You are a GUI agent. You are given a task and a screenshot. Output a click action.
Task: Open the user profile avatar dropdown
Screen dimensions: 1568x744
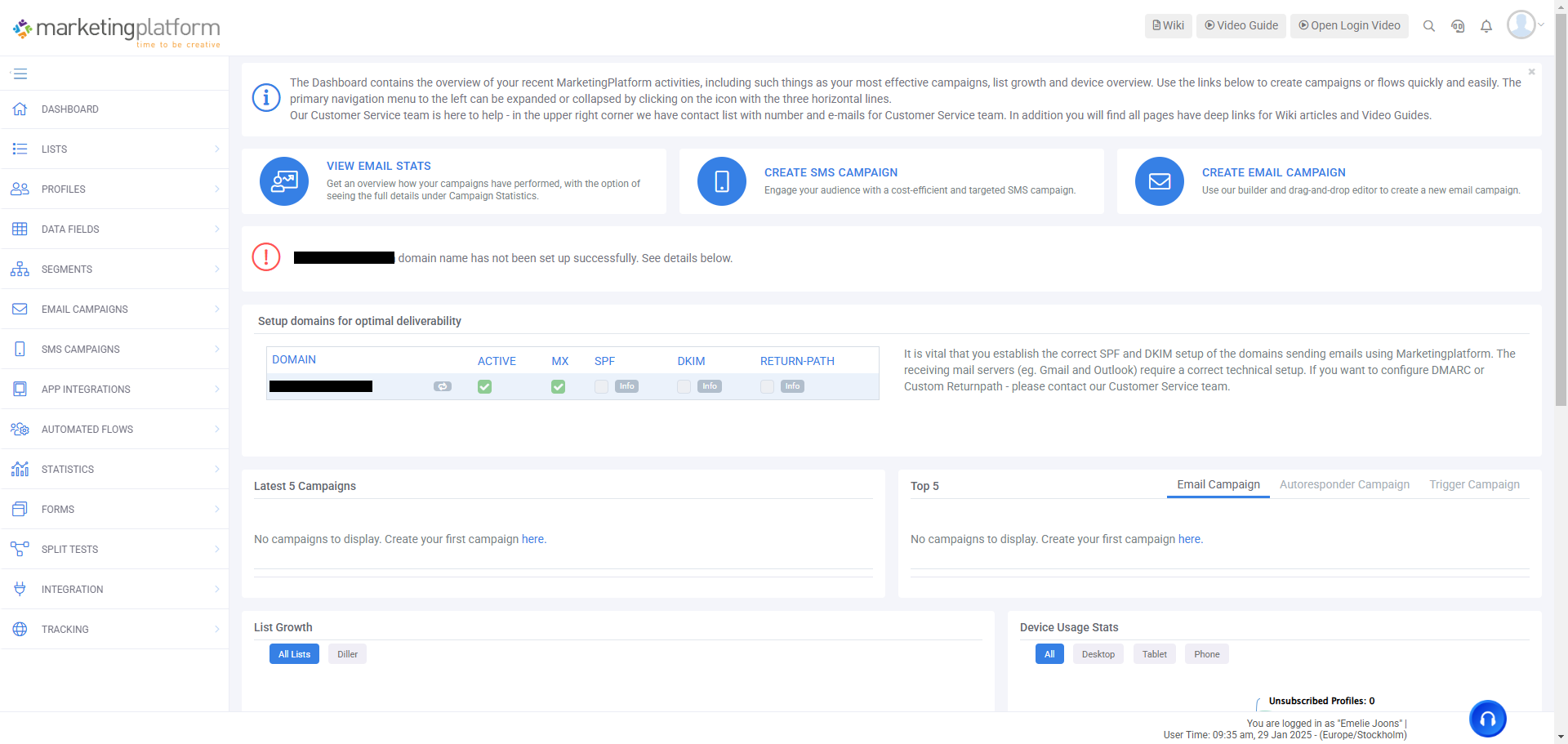[1524, 25]
